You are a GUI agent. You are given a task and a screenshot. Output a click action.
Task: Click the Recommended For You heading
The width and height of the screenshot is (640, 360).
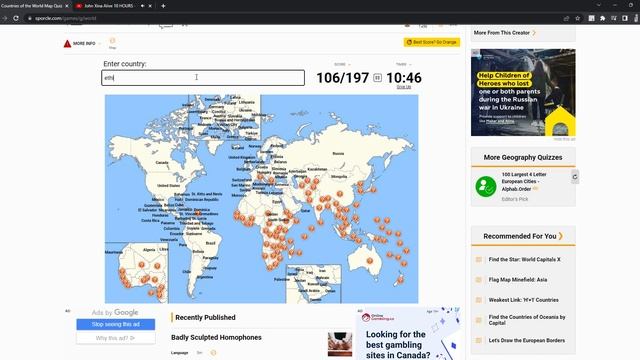[520, 236]
